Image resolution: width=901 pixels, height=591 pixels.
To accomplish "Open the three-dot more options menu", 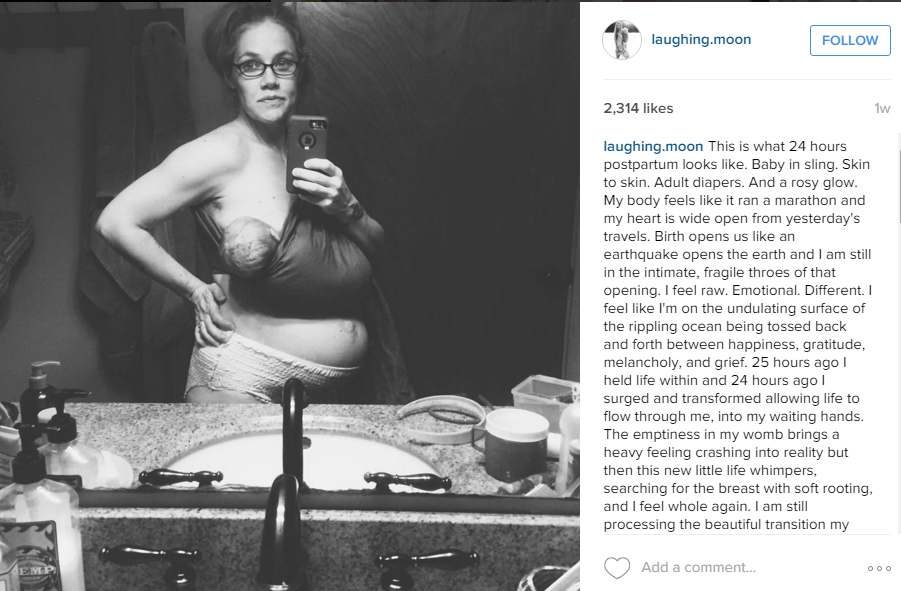I will pos(879,568).
